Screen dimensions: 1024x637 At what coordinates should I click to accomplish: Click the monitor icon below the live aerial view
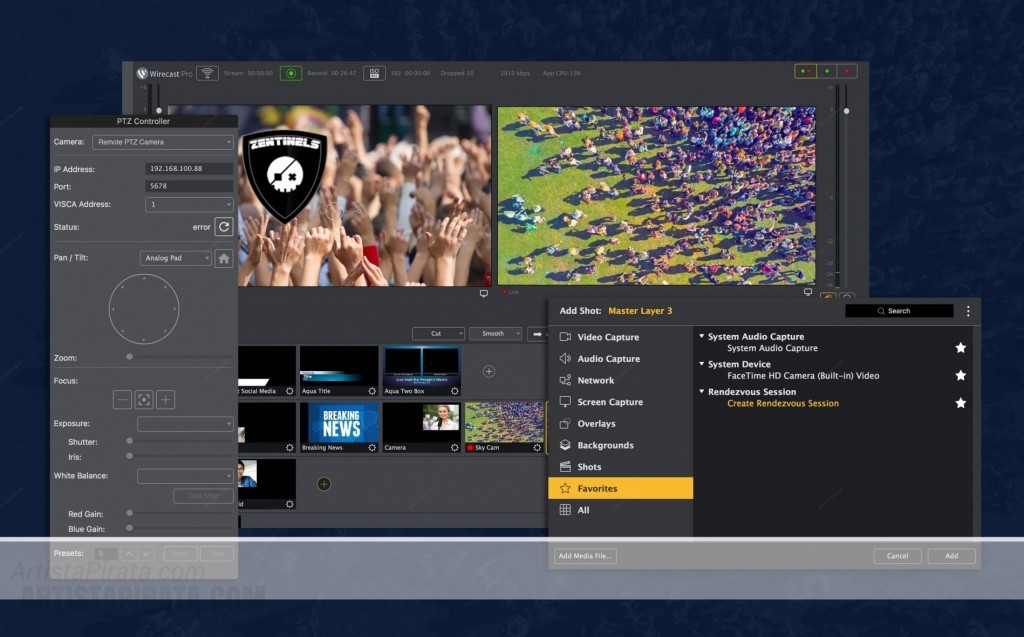click(x=808, y=292)
